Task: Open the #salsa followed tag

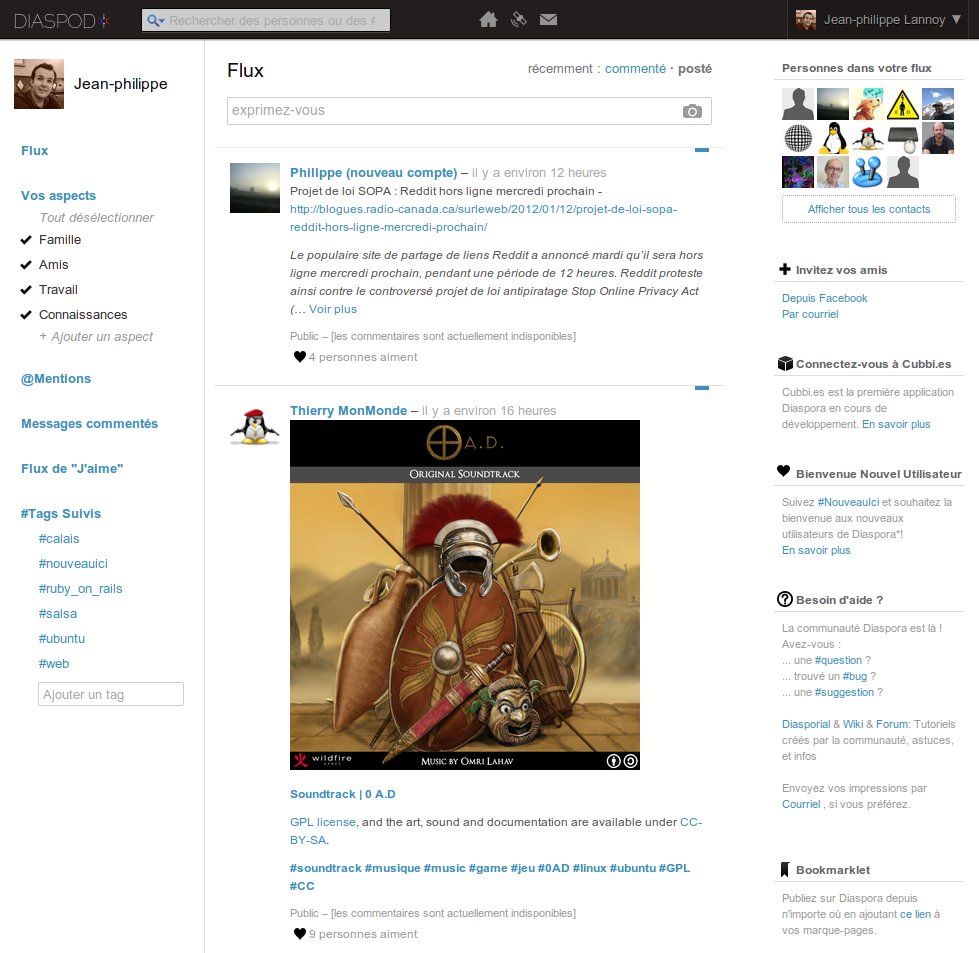Action: pos(57,613)
